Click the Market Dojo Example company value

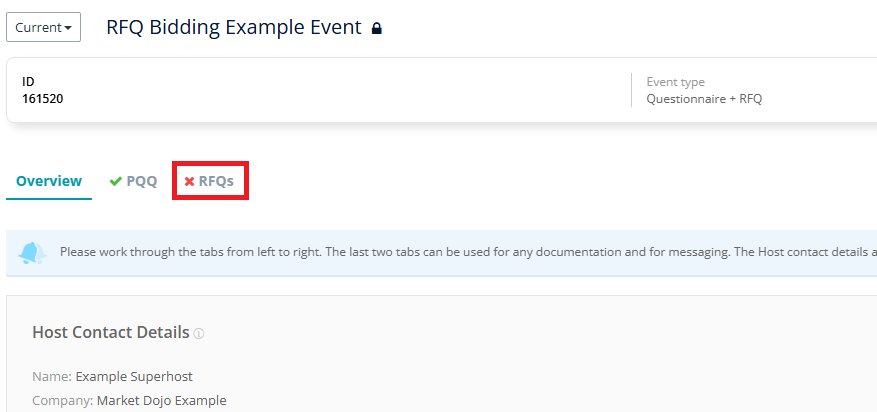point(162,401)
